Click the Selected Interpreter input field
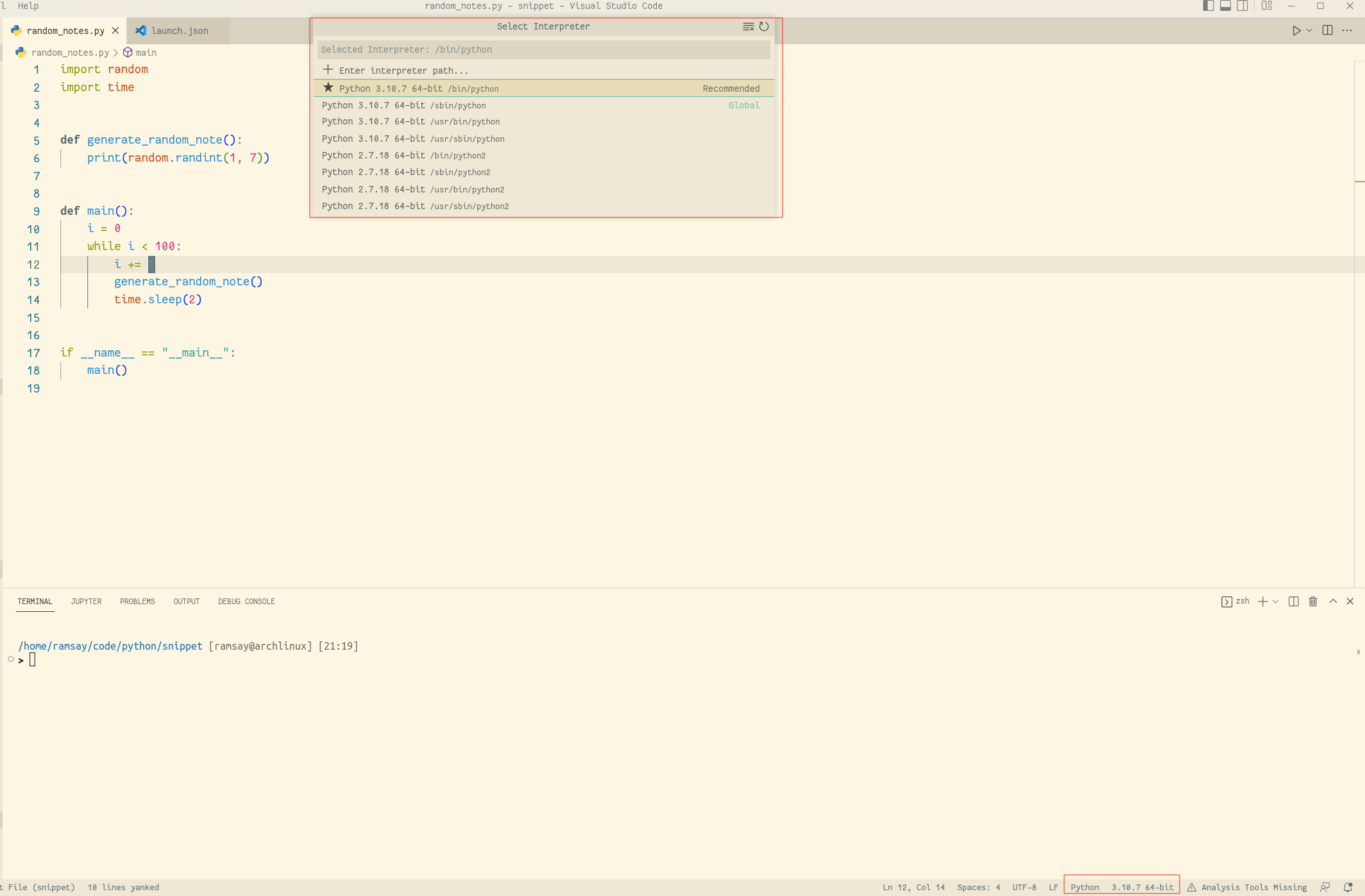Image resolution: width=1365 pixels, height=896 pixels. click(x=543, y=49)
